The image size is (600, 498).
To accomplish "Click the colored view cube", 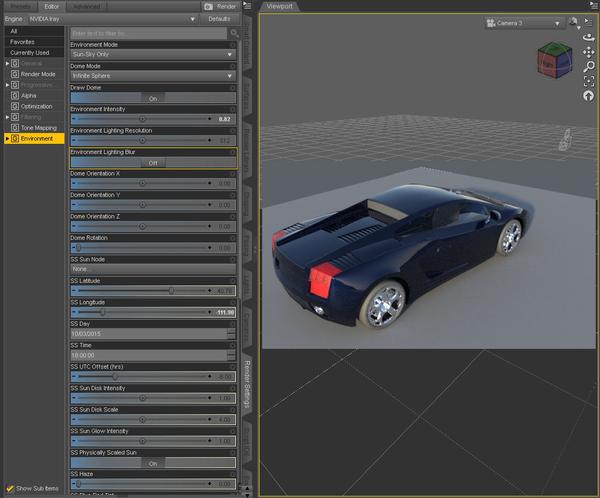I will click(x=555, y=60).
